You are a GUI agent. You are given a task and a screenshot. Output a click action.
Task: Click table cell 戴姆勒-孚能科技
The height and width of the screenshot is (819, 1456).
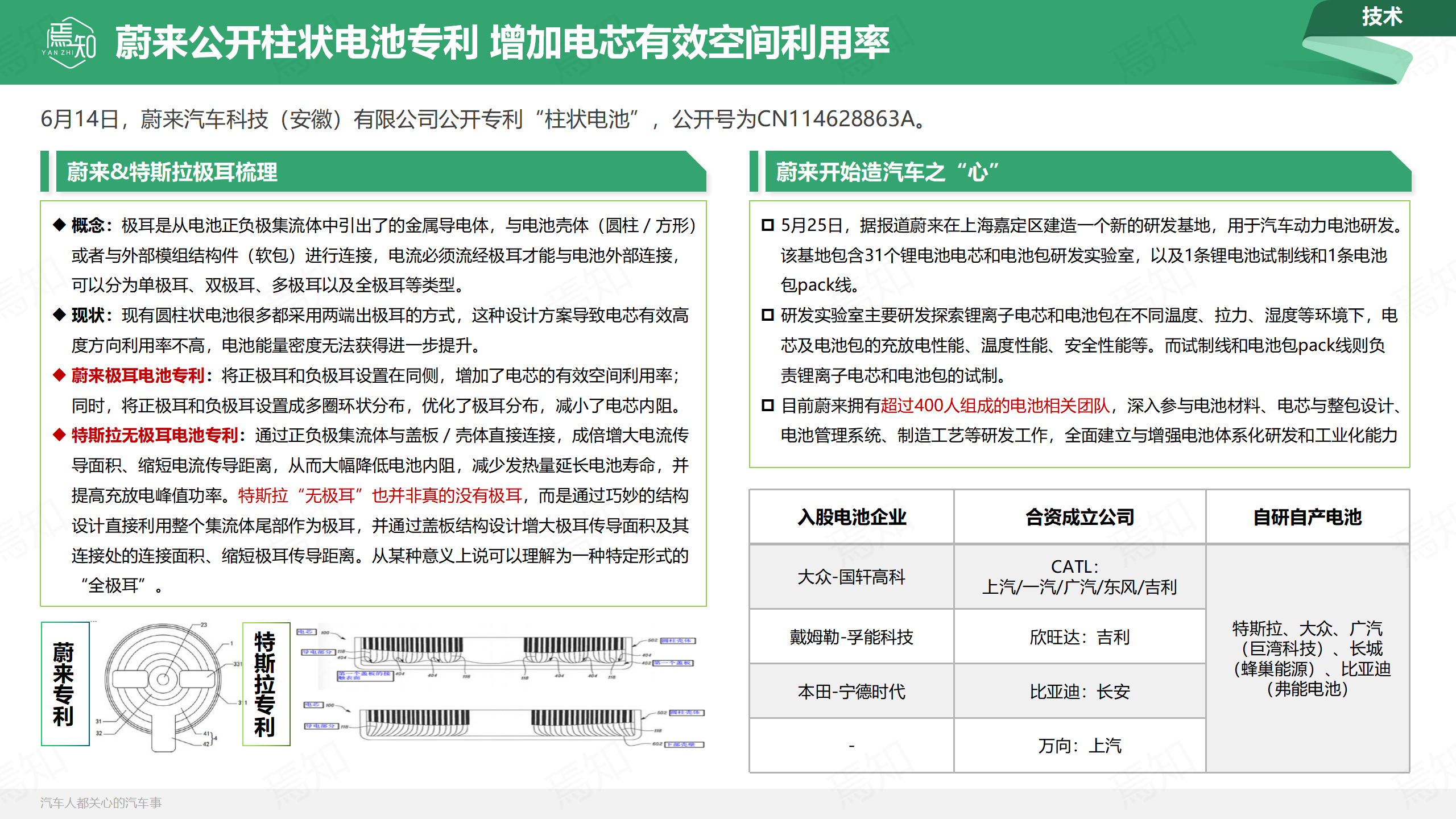(x=851, y=637)
